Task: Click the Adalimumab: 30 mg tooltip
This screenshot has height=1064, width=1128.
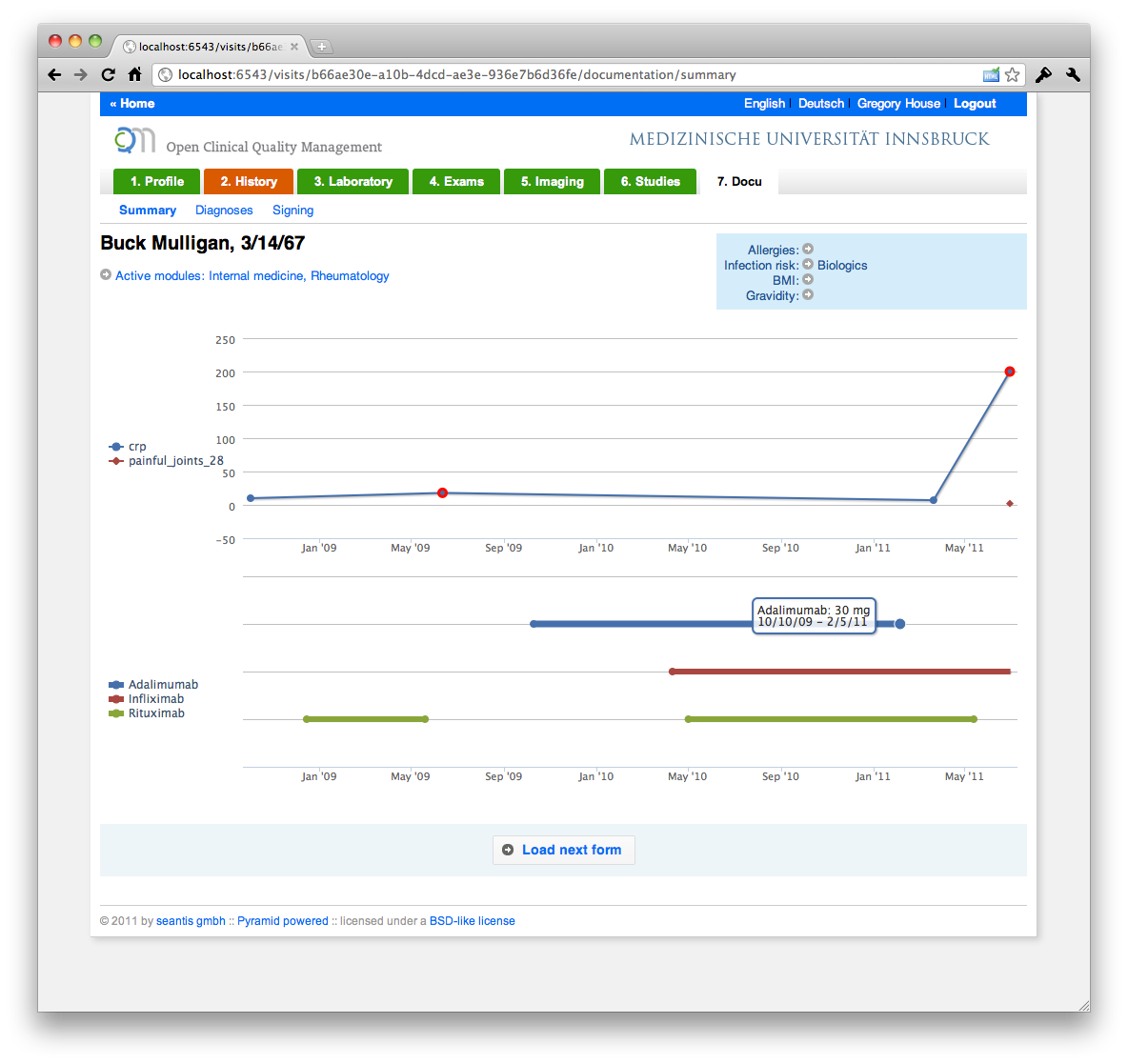Action: [814, 615]
